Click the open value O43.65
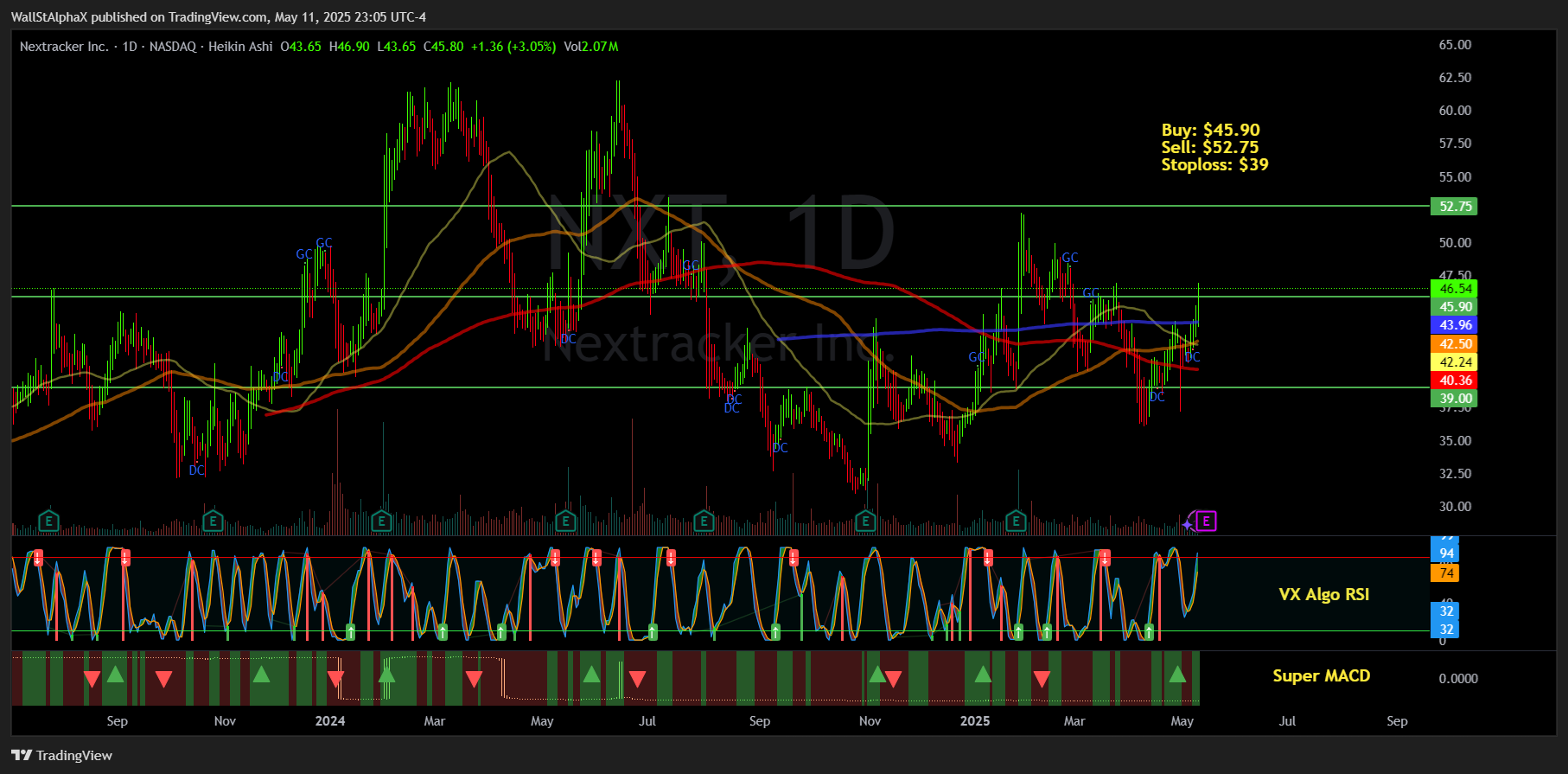The image size is (1568, 774). (301, 47)
